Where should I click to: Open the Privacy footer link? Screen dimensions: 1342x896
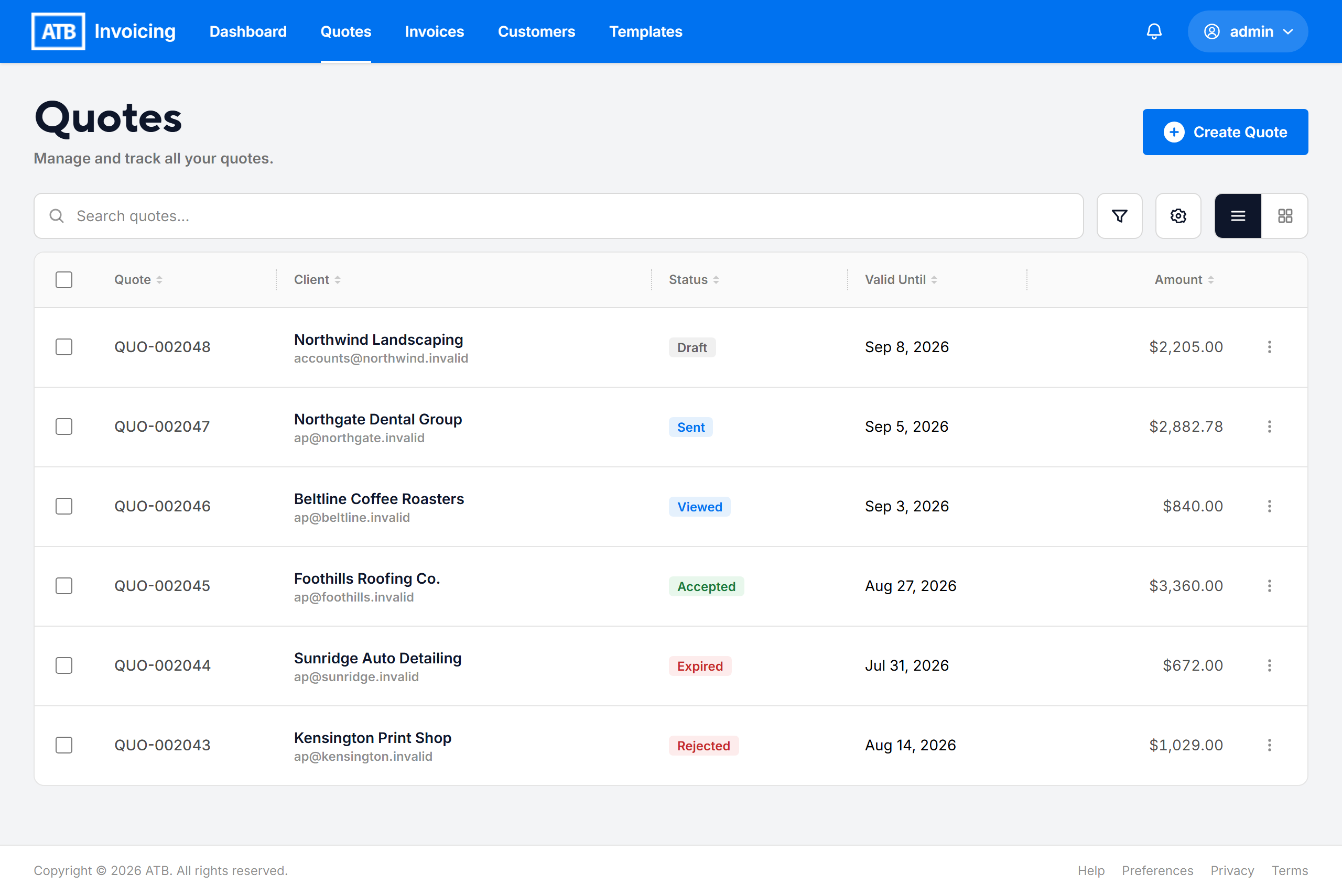(x=1232, y=870)
